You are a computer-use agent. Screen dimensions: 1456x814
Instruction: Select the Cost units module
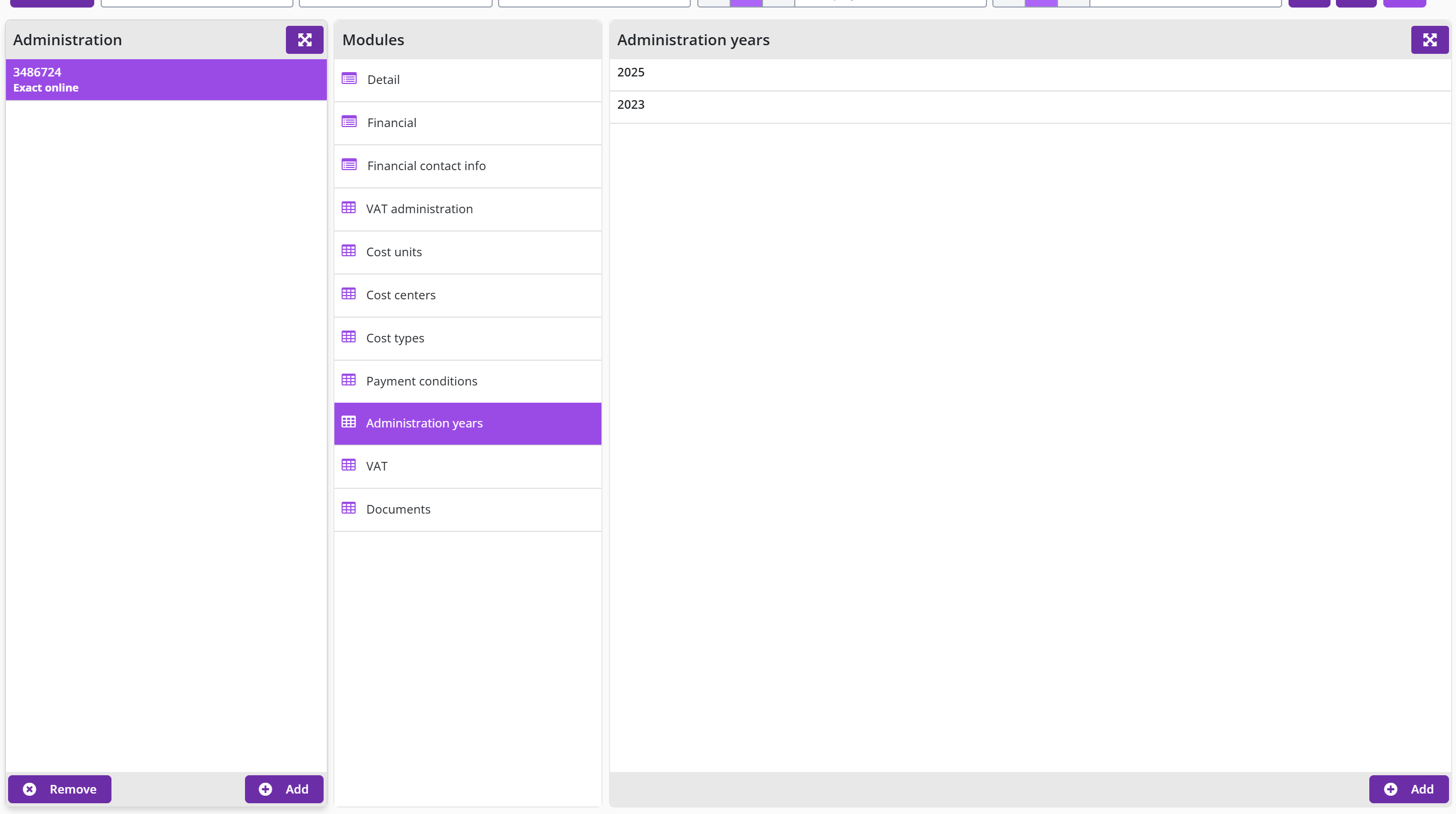pos(467,252)
